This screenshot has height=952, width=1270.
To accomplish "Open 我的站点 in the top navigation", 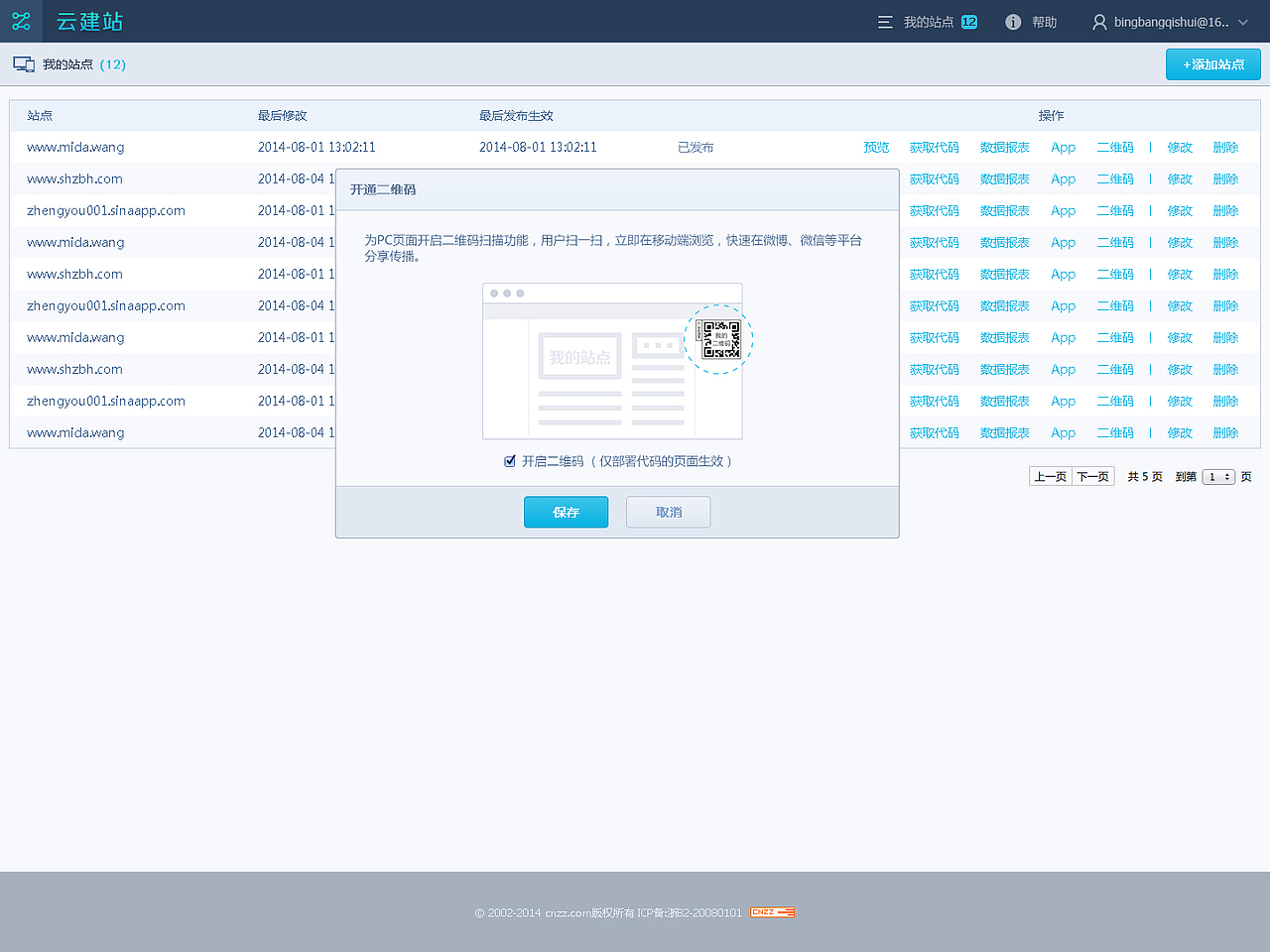I will [x=929, y=22].
